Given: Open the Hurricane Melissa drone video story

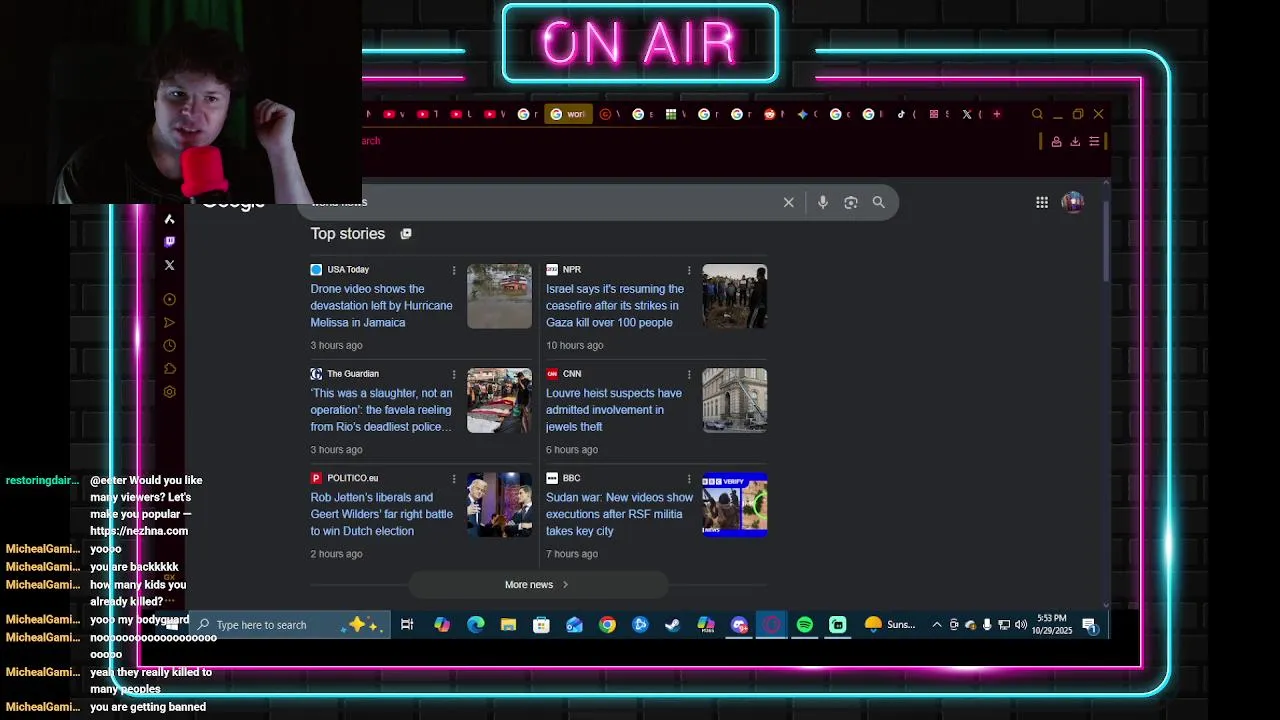Looking at the screenshot, I should tap(381, 306).
